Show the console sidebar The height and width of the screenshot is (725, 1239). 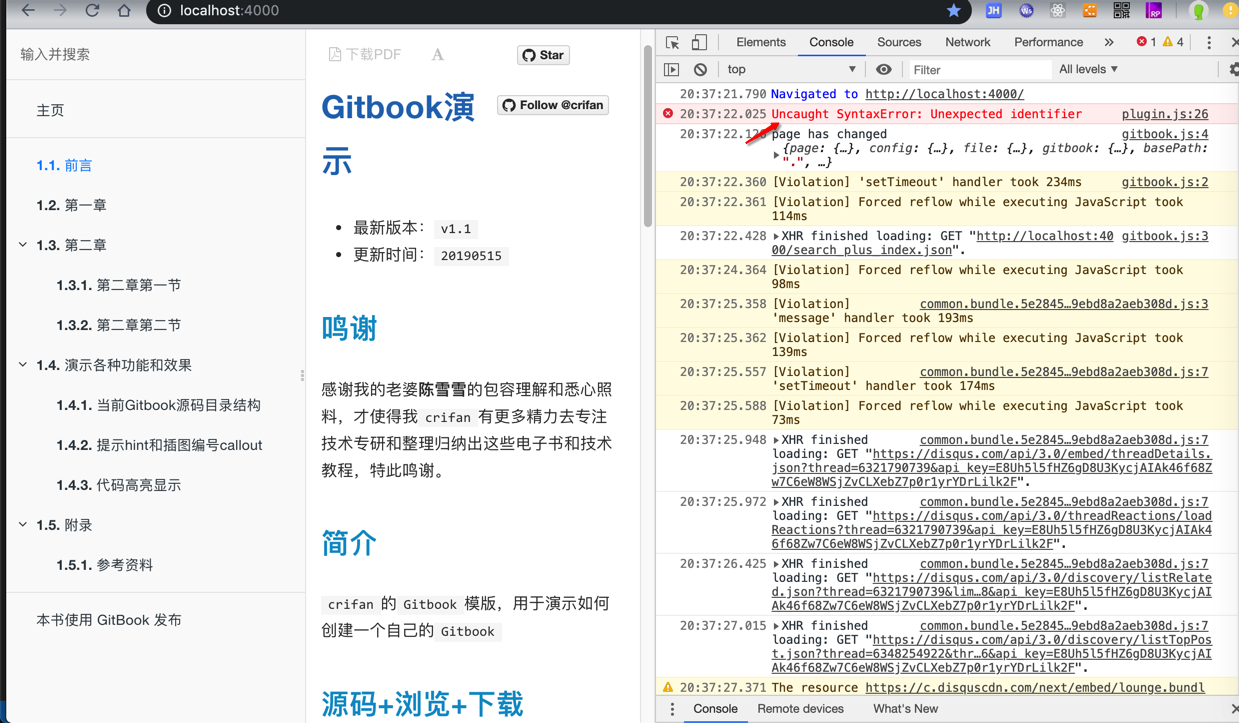[672, 70]
